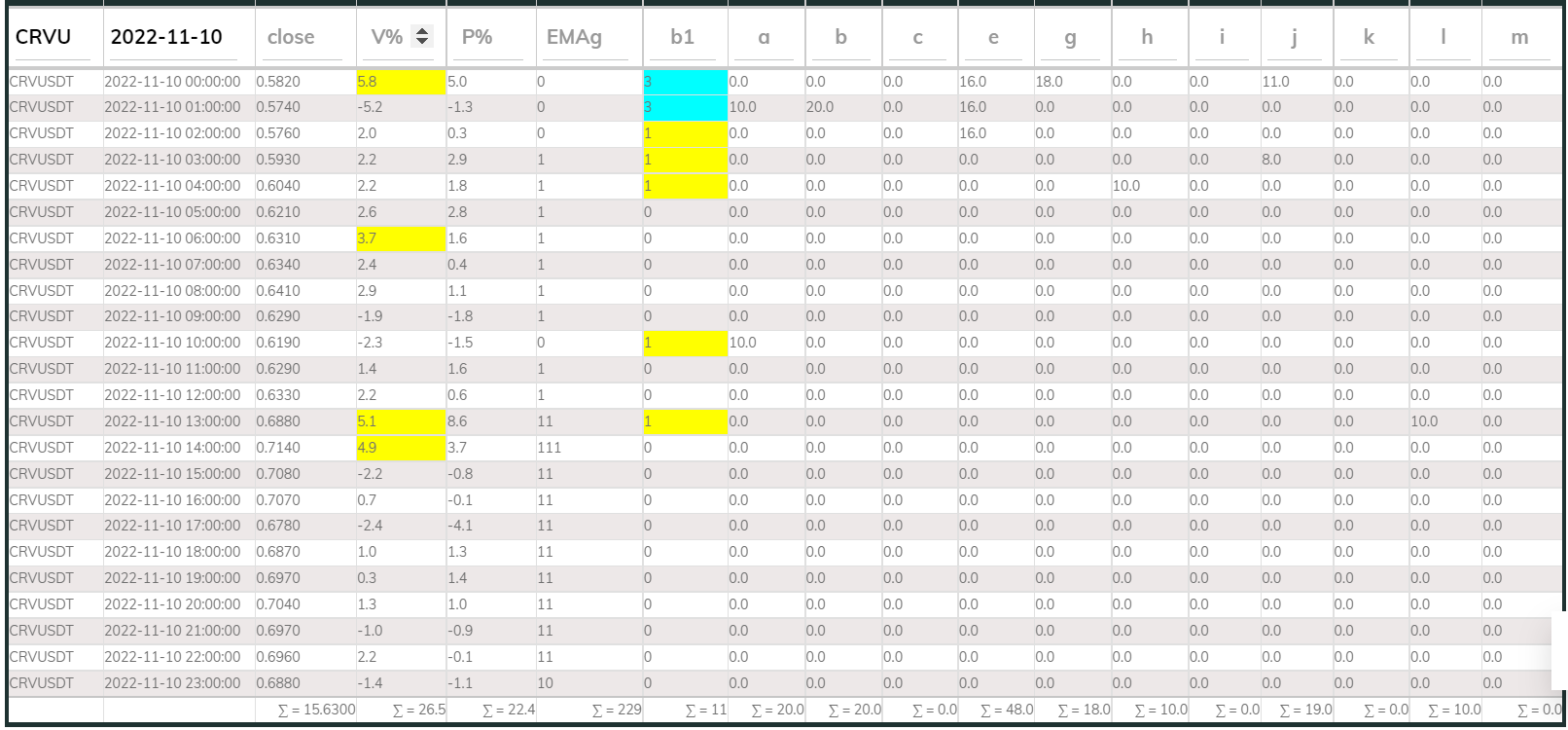Click the close sum footer ∑ = 15.6300
This screenshot has width=1568, height=730.
coord(316,710)
